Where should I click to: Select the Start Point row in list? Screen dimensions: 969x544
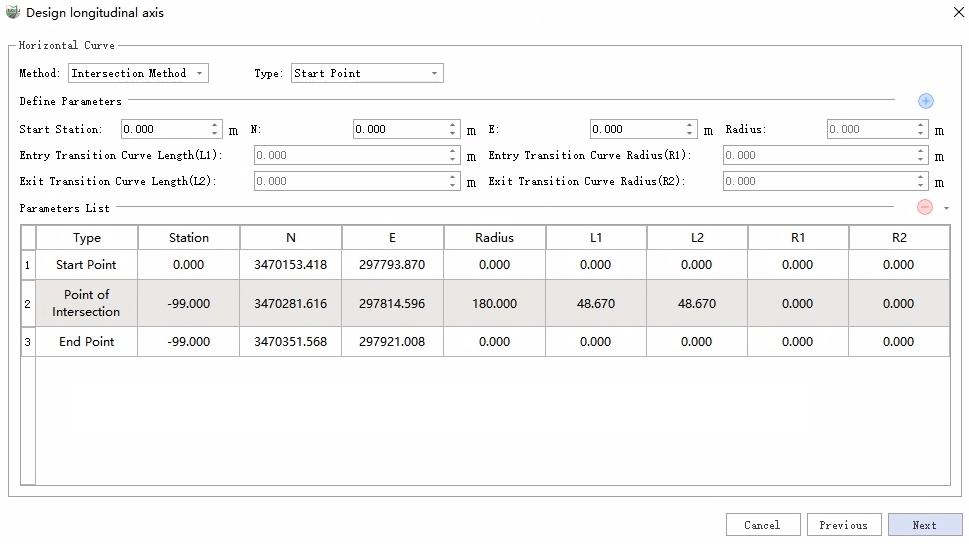coord(87,265)
